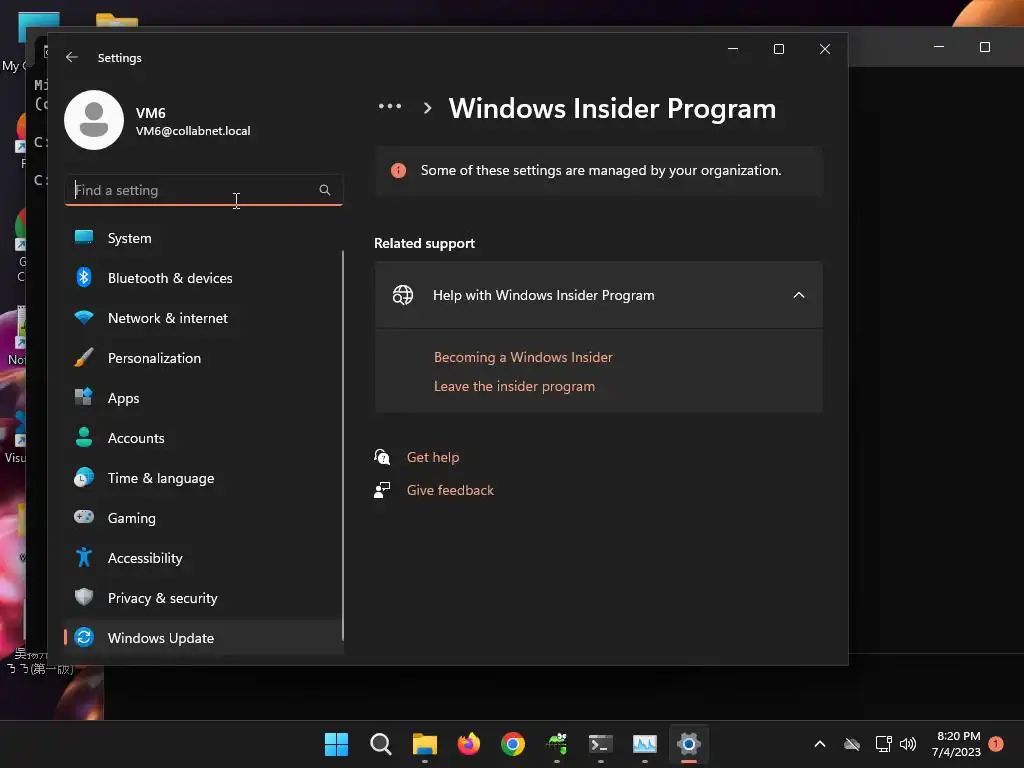This screenshot has width=1024, height=768.
Task: Open Apps settings
Action: pyautogui.click(x=204, y=398)
